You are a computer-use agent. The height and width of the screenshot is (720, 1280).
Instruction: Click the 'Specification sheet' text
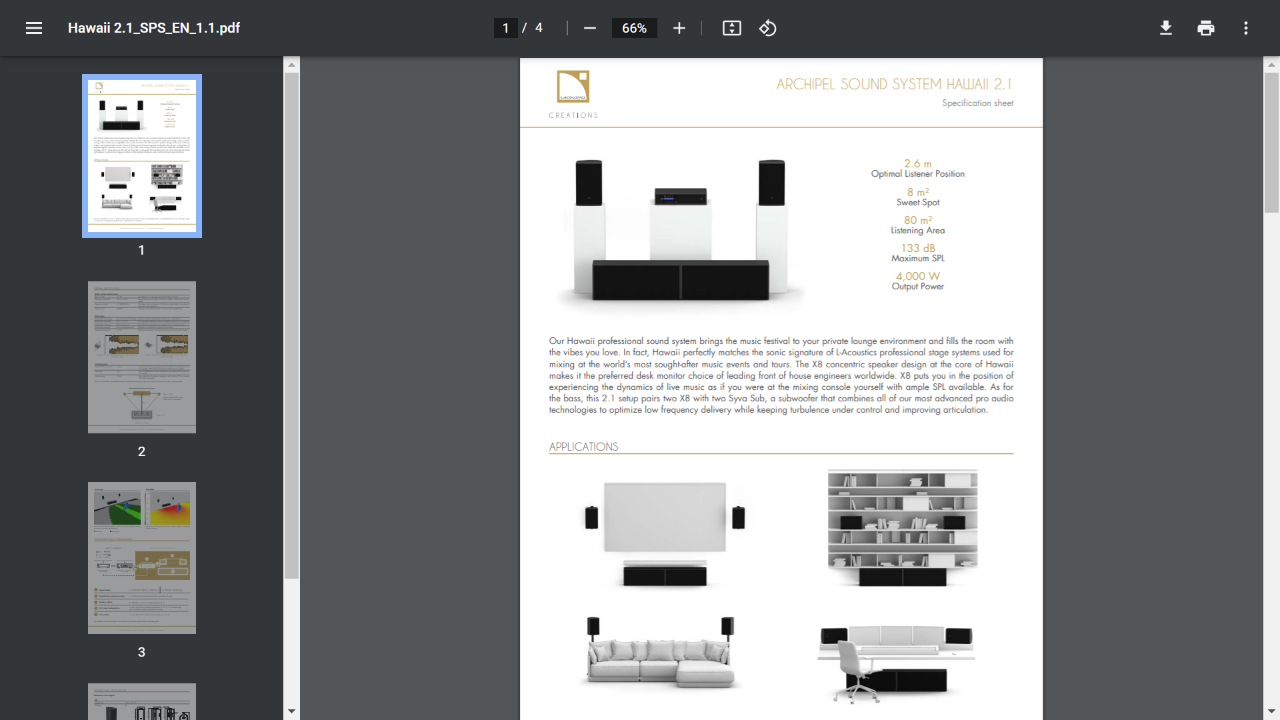[x=977, y=103]
